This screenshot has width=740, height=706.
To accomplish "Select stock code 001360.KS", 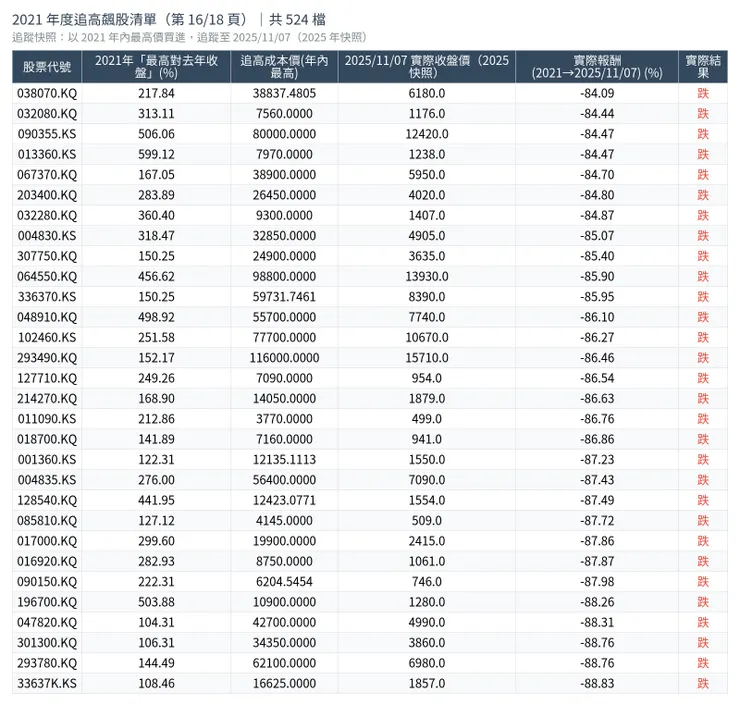I will pyautogui.click(x=47, y=460).
